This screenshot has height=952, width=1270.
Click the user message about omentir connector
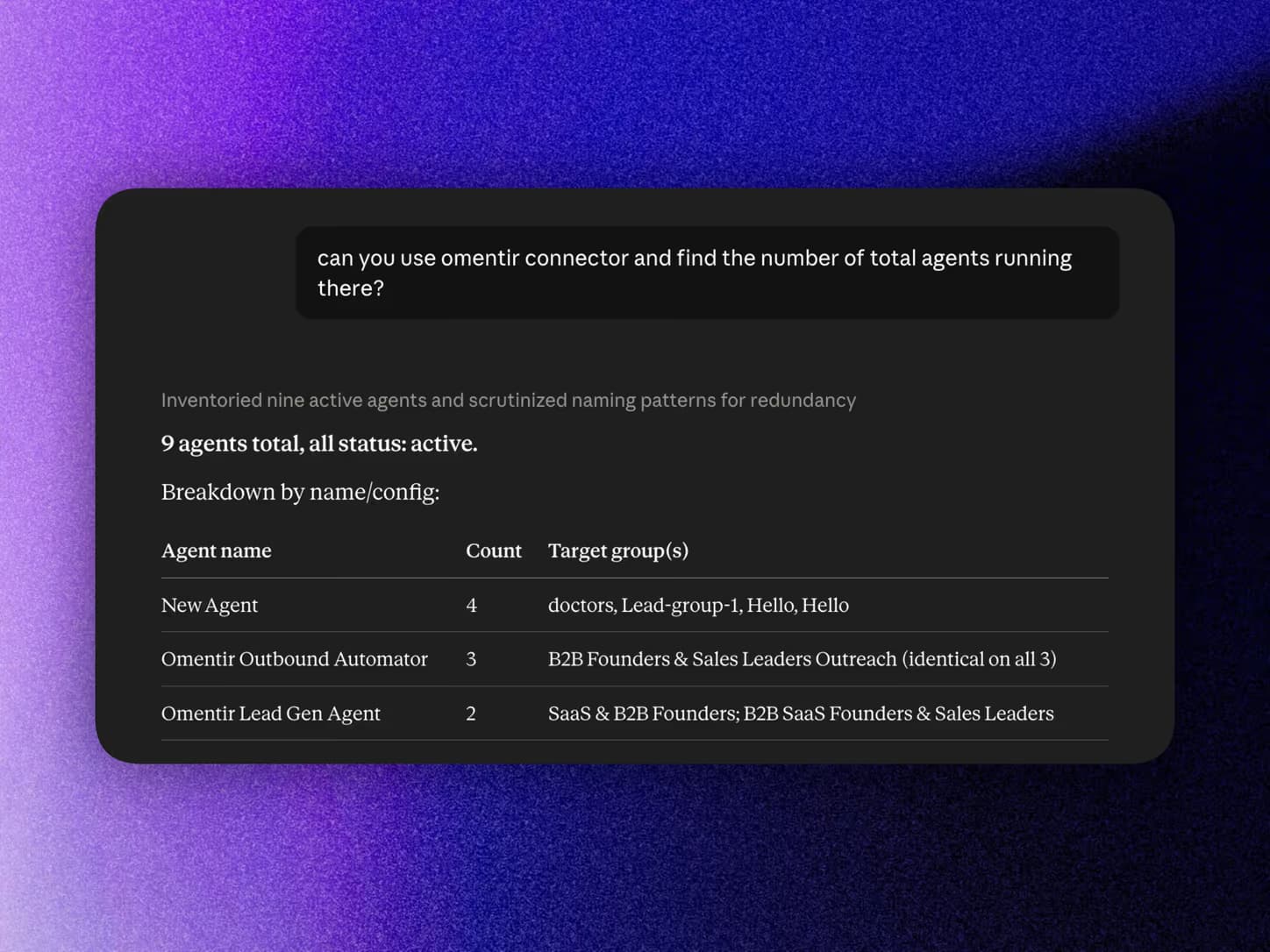[x=707, y=273]
